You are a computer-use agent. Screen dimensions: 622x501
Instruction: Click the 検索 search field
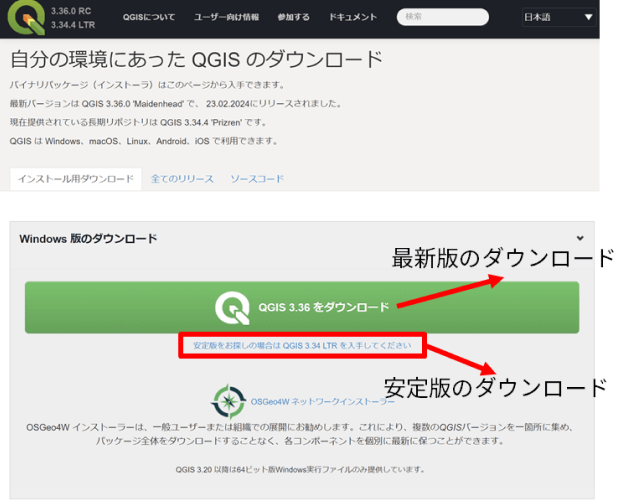point(448,17)
